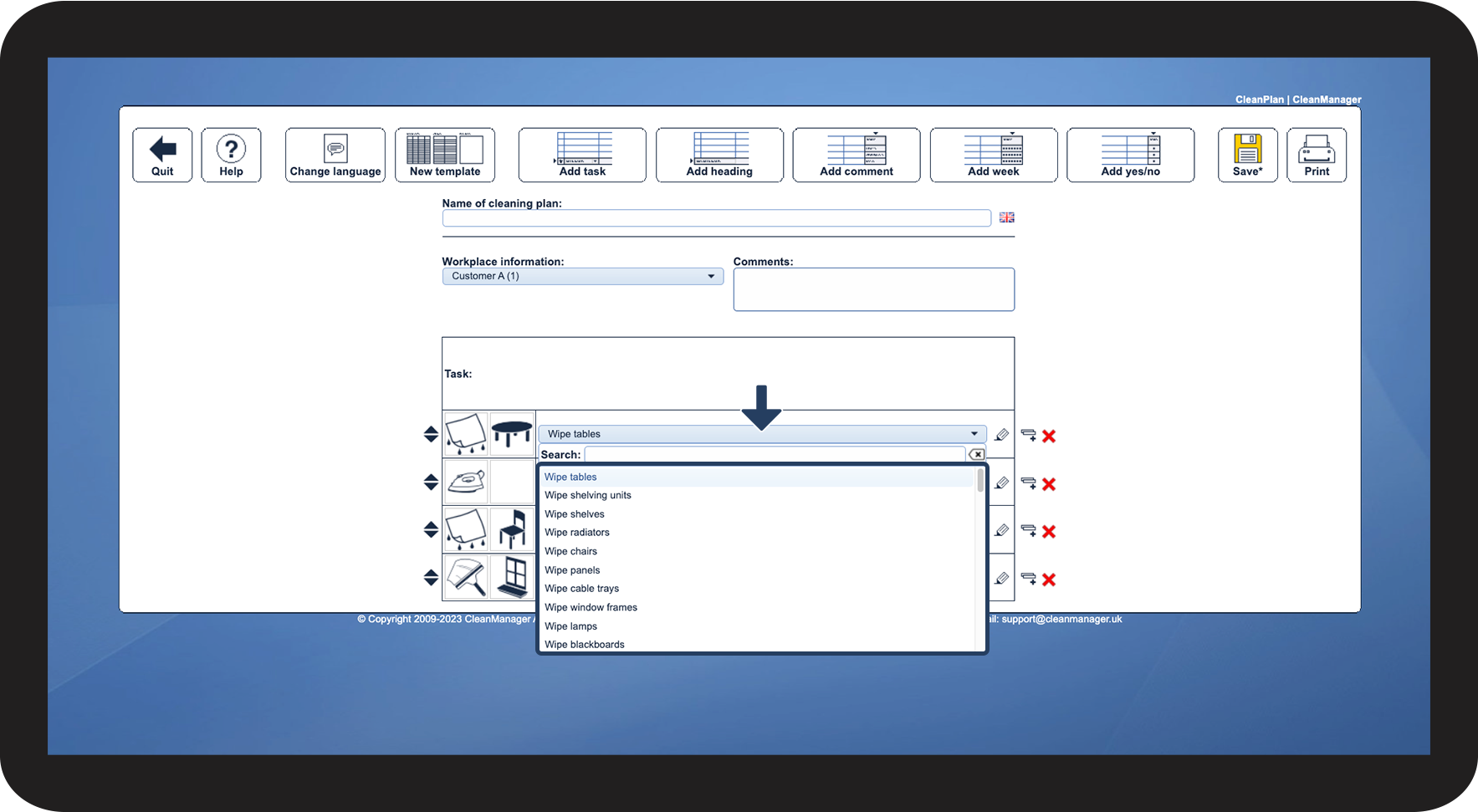The height and width of the screenshot is (812, 1478).
Task: Click into the Comments text box
Action: point(874,289)
